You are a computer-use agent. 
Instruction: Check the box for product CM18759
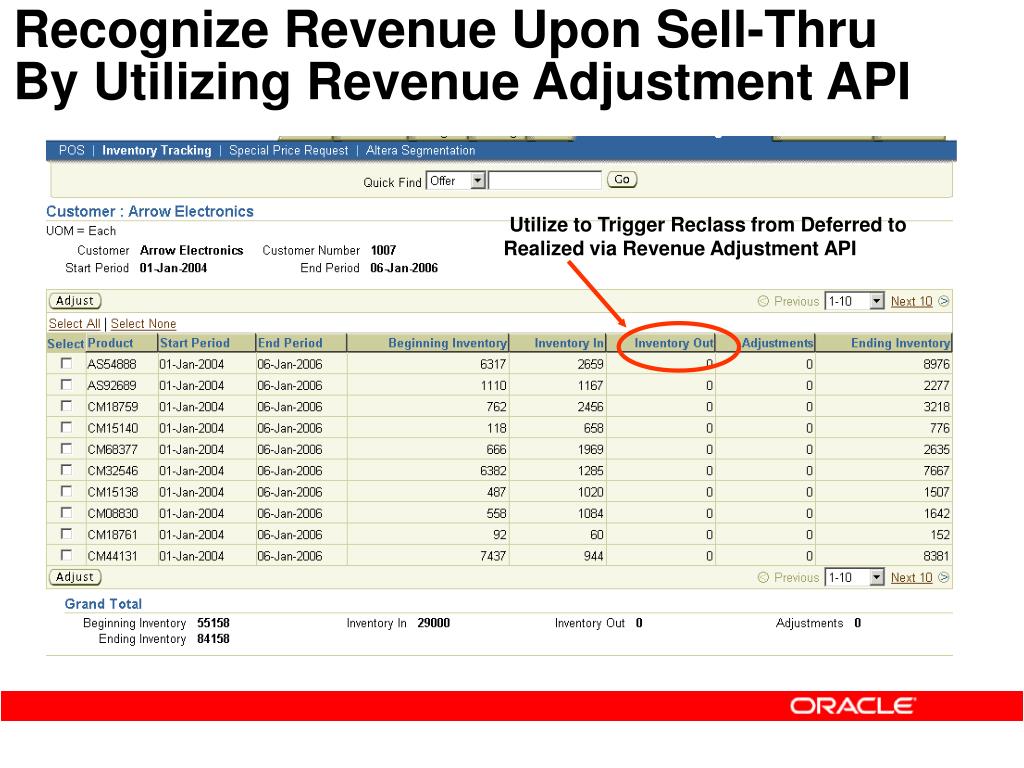(x=66, y=406)
